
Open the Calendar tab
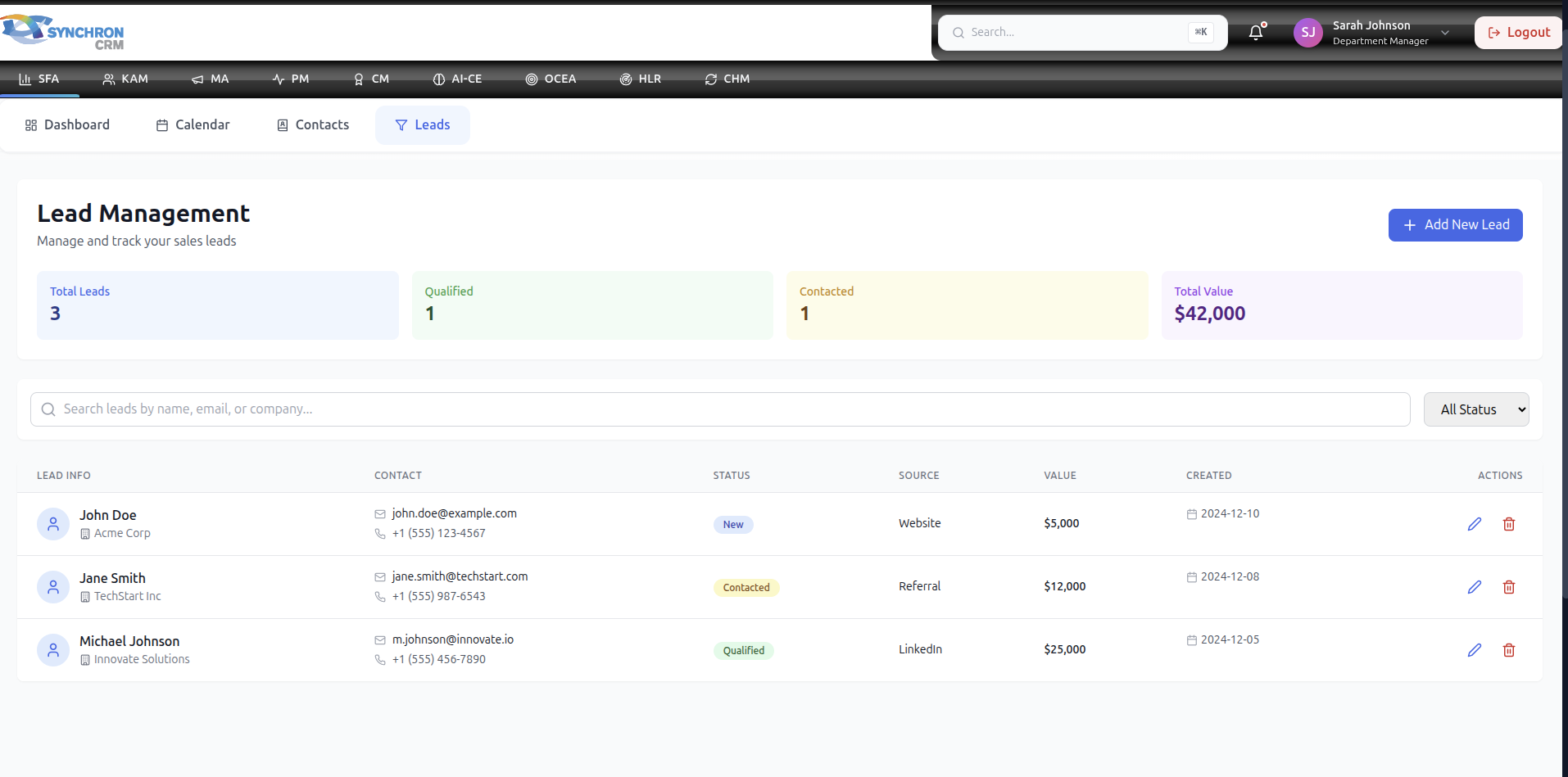click(193, 125)
